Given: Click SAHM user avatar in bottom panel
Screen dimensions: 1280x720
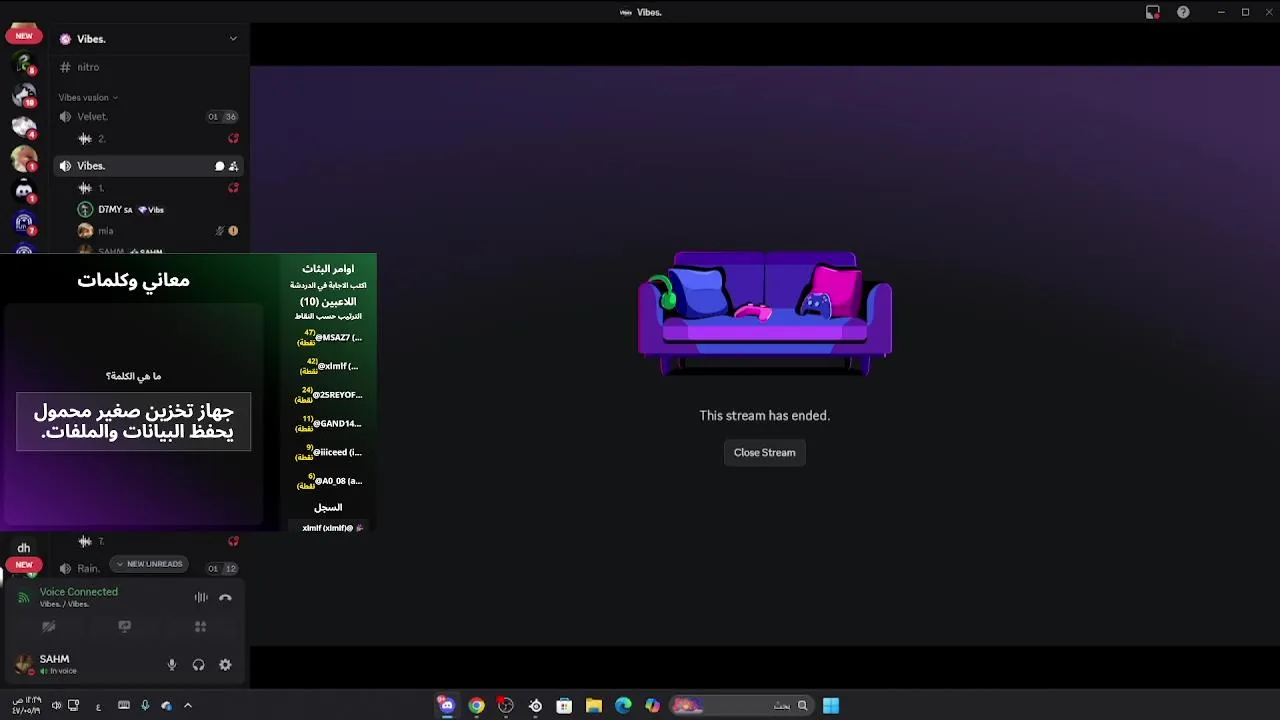Looking at the screenshot, I should (x=24, y=664).
